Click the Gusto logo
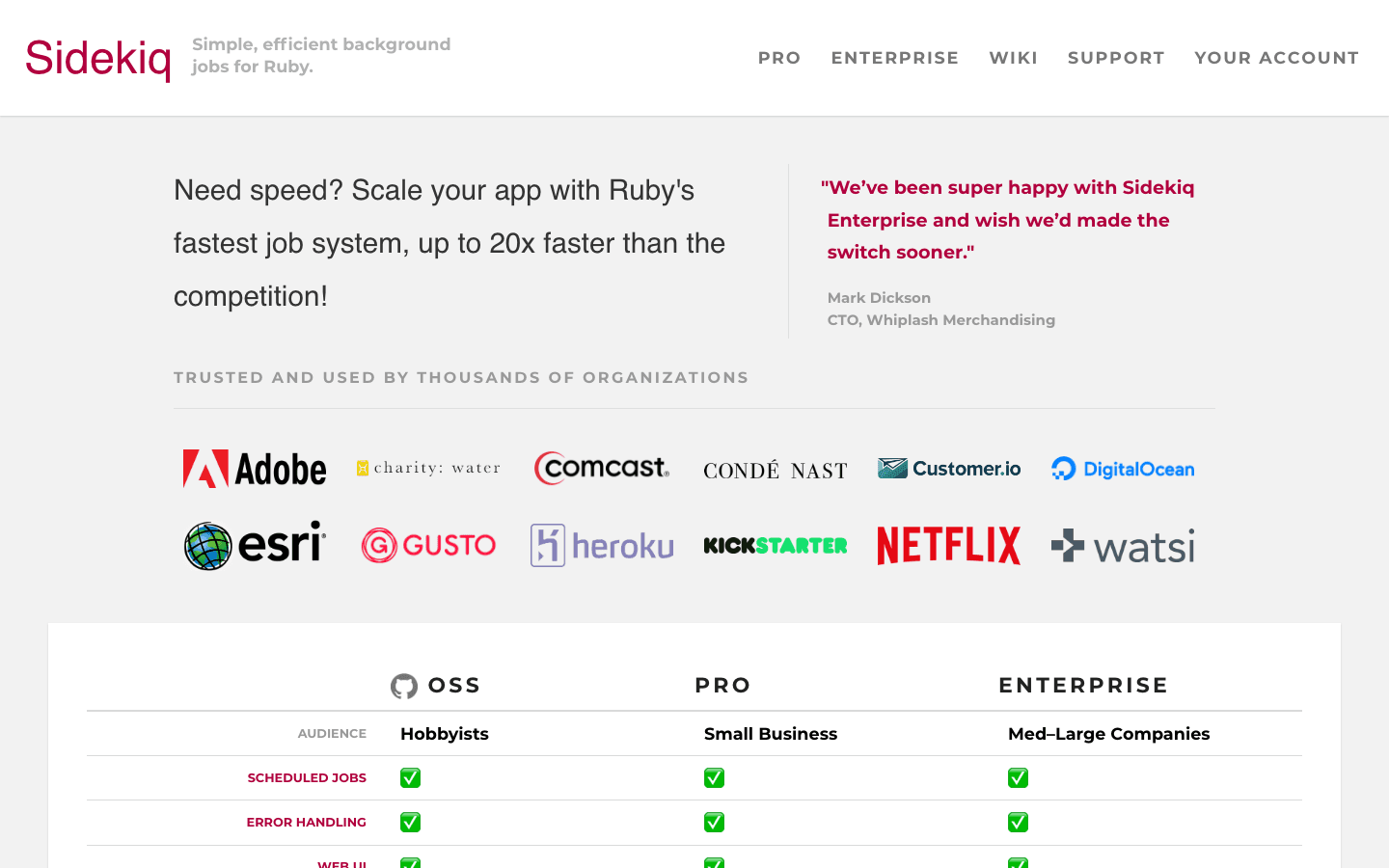Viewport: 1389px width, 868px height. (428, 546)
